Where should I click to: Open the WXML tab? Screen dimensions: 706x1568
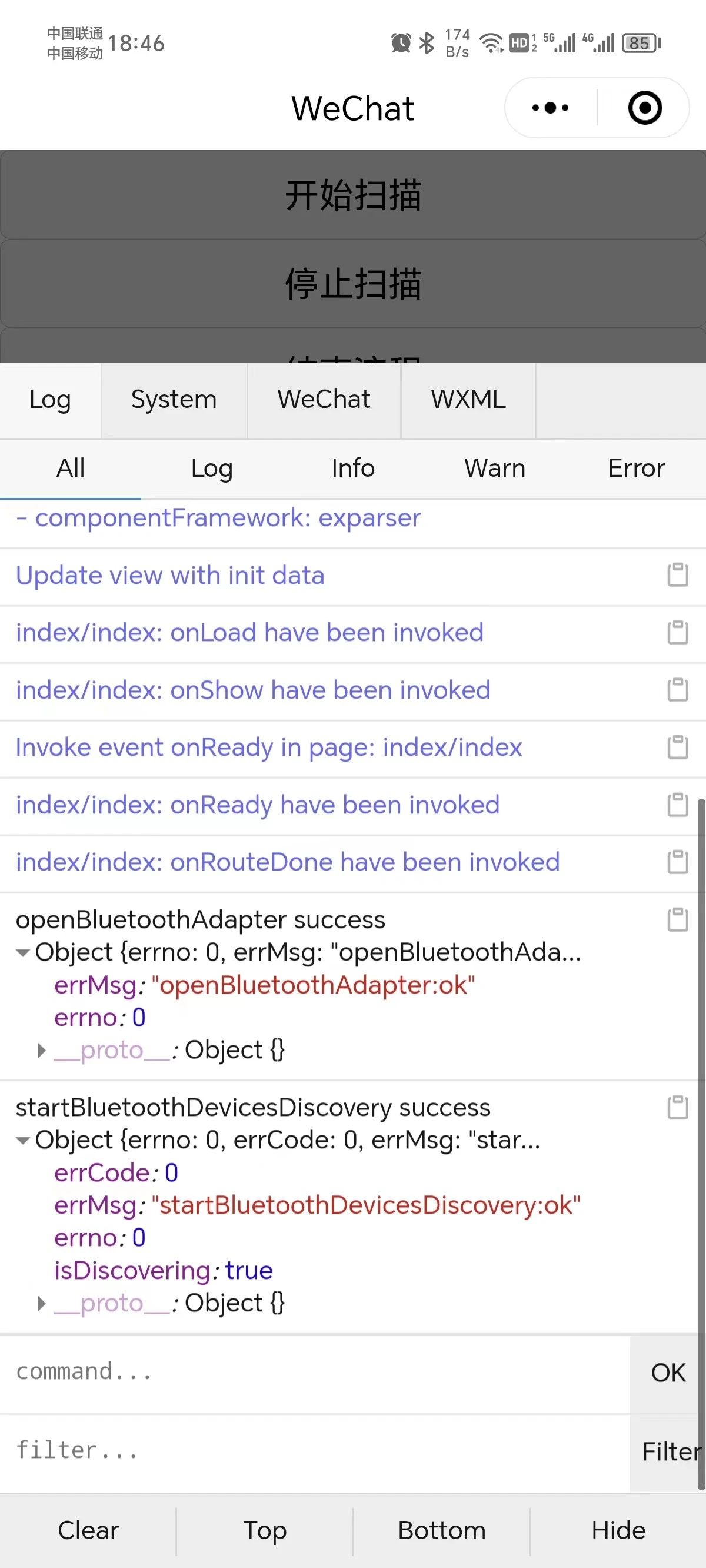(468, 400)
